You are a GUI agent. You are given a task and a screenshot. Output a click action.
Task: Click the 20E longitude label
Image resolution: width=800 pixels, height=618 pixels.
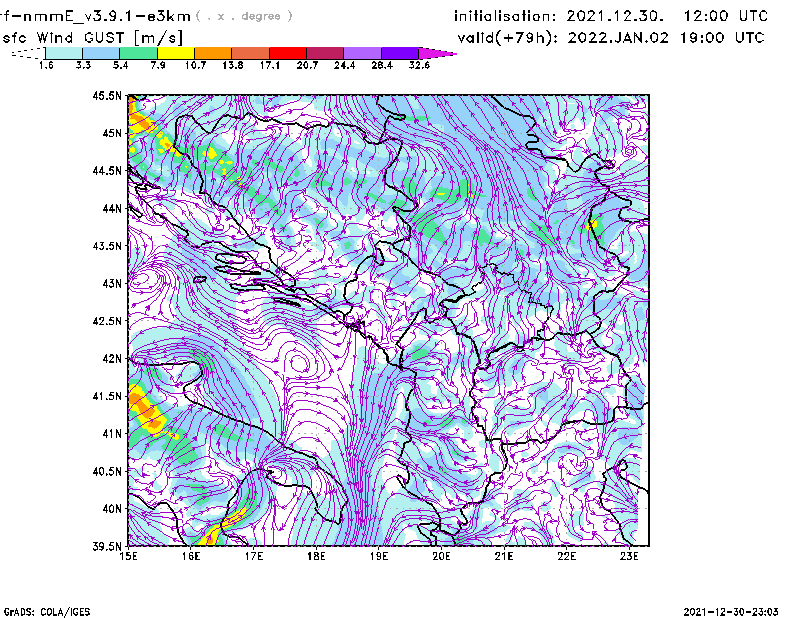click(x=441, y=556)
